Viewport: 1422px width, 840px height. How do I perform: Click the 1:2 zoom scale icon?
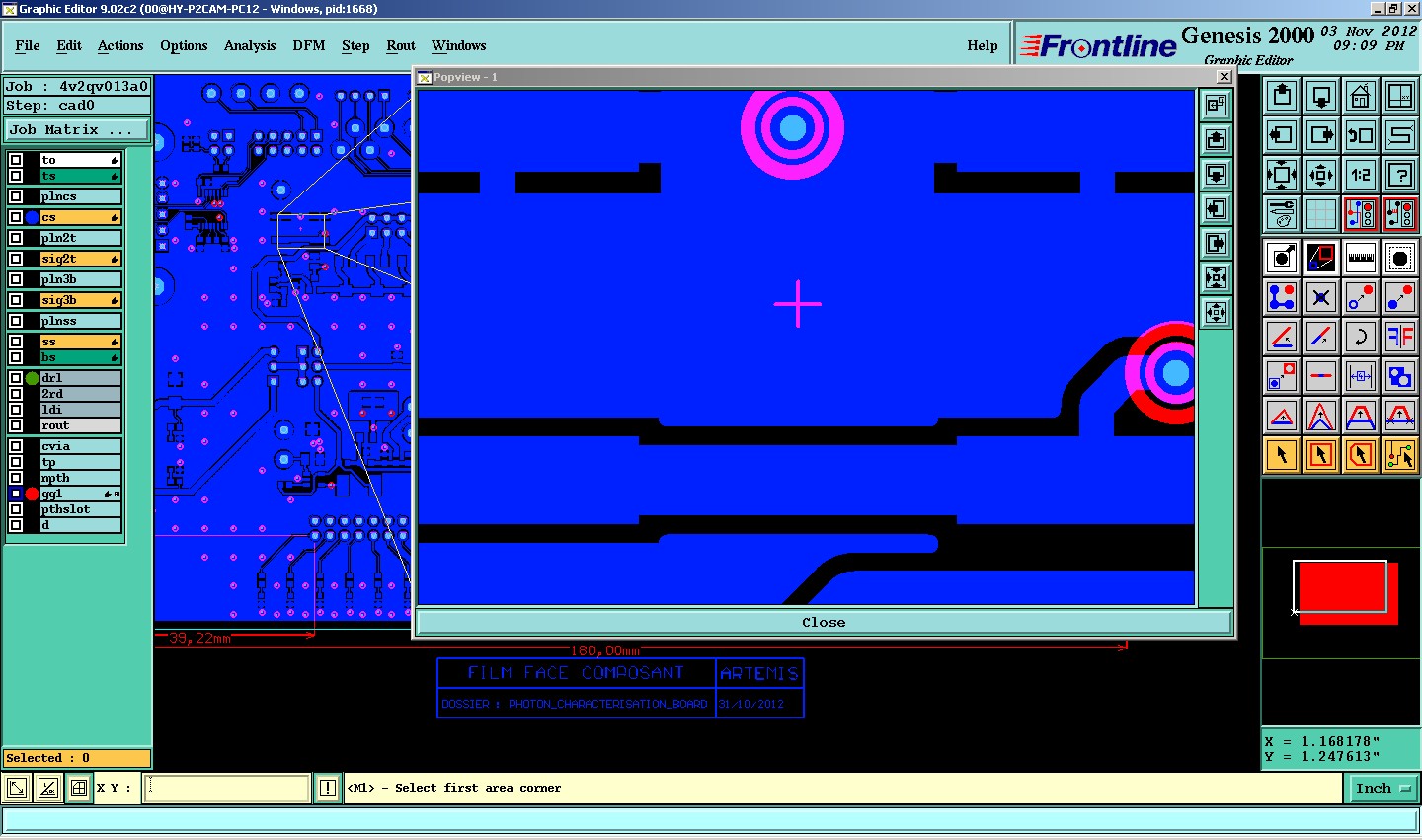1361,175
